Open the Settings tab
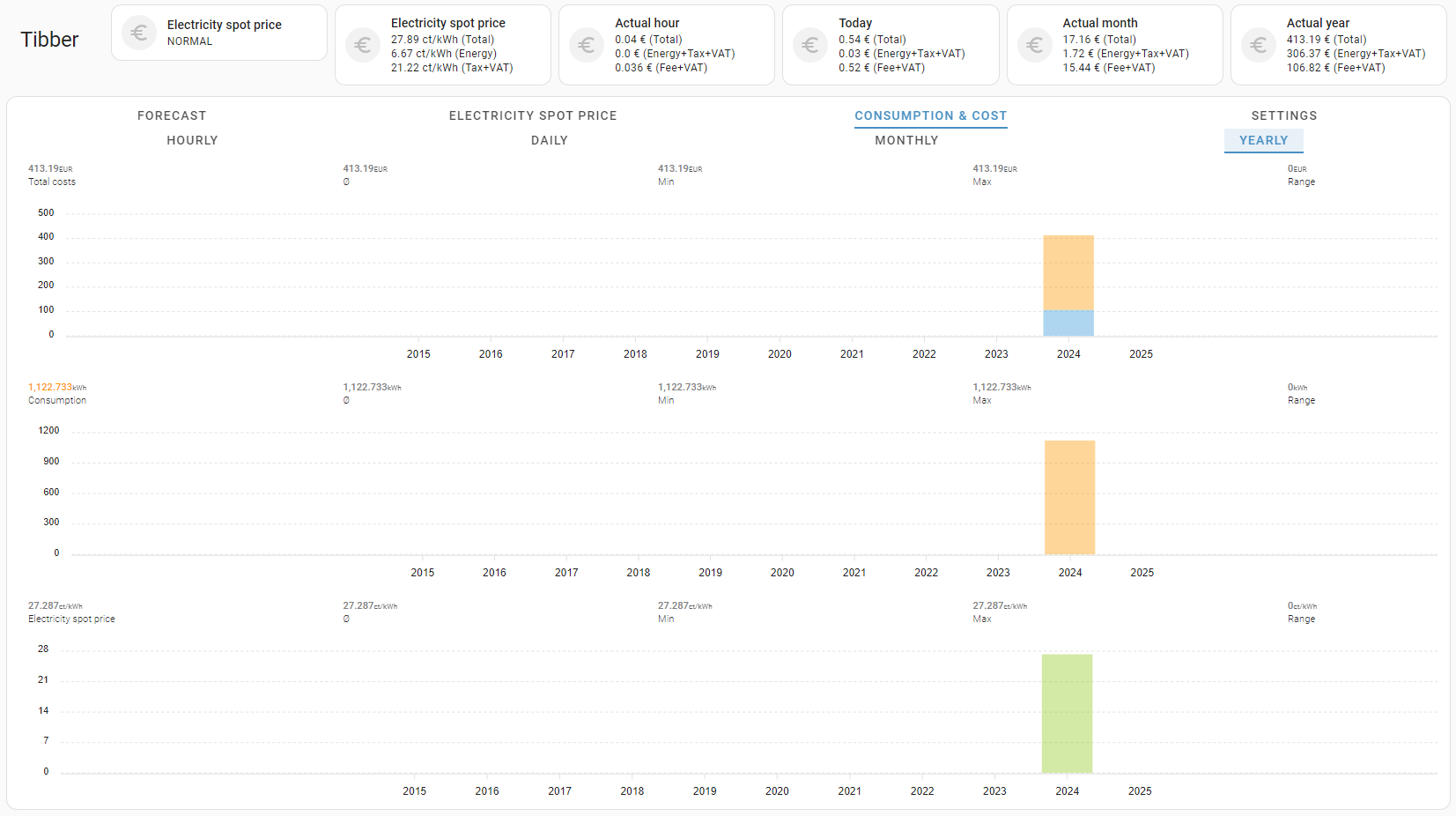The width and height of the screenshot is (1456, 816). coord(1284,115)
